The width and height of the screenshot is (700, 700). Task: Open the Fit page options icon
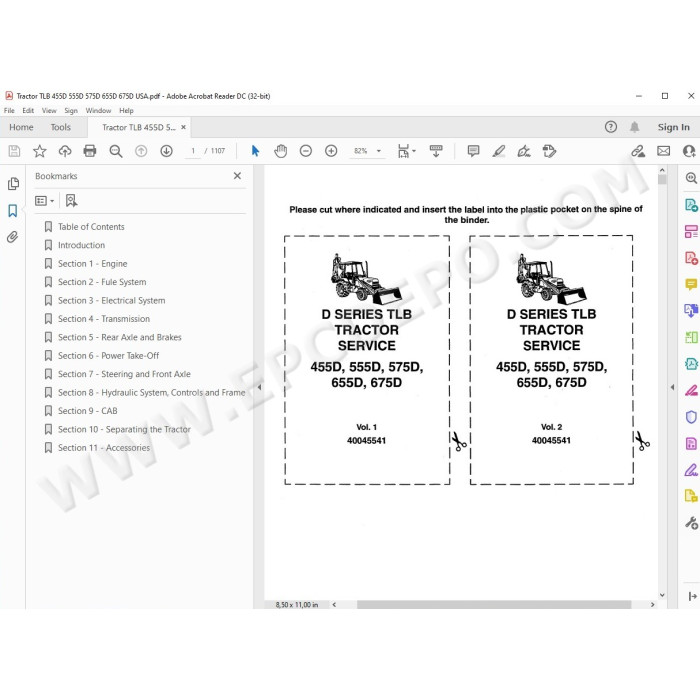pos(406,151)
